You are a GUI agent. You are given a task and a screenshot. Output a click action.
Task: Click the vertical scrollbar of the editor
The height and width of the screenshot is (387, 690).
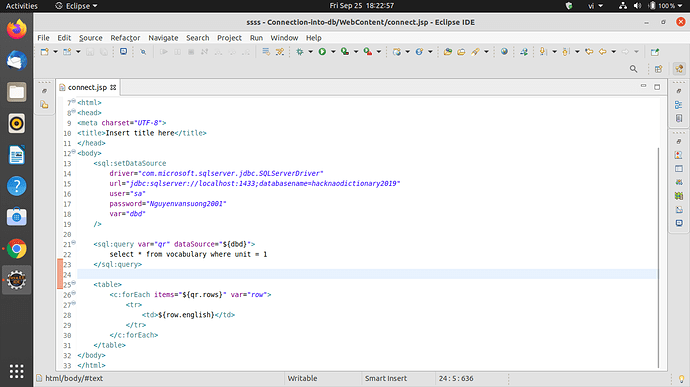pyautogui.click(x=658, y=258)
